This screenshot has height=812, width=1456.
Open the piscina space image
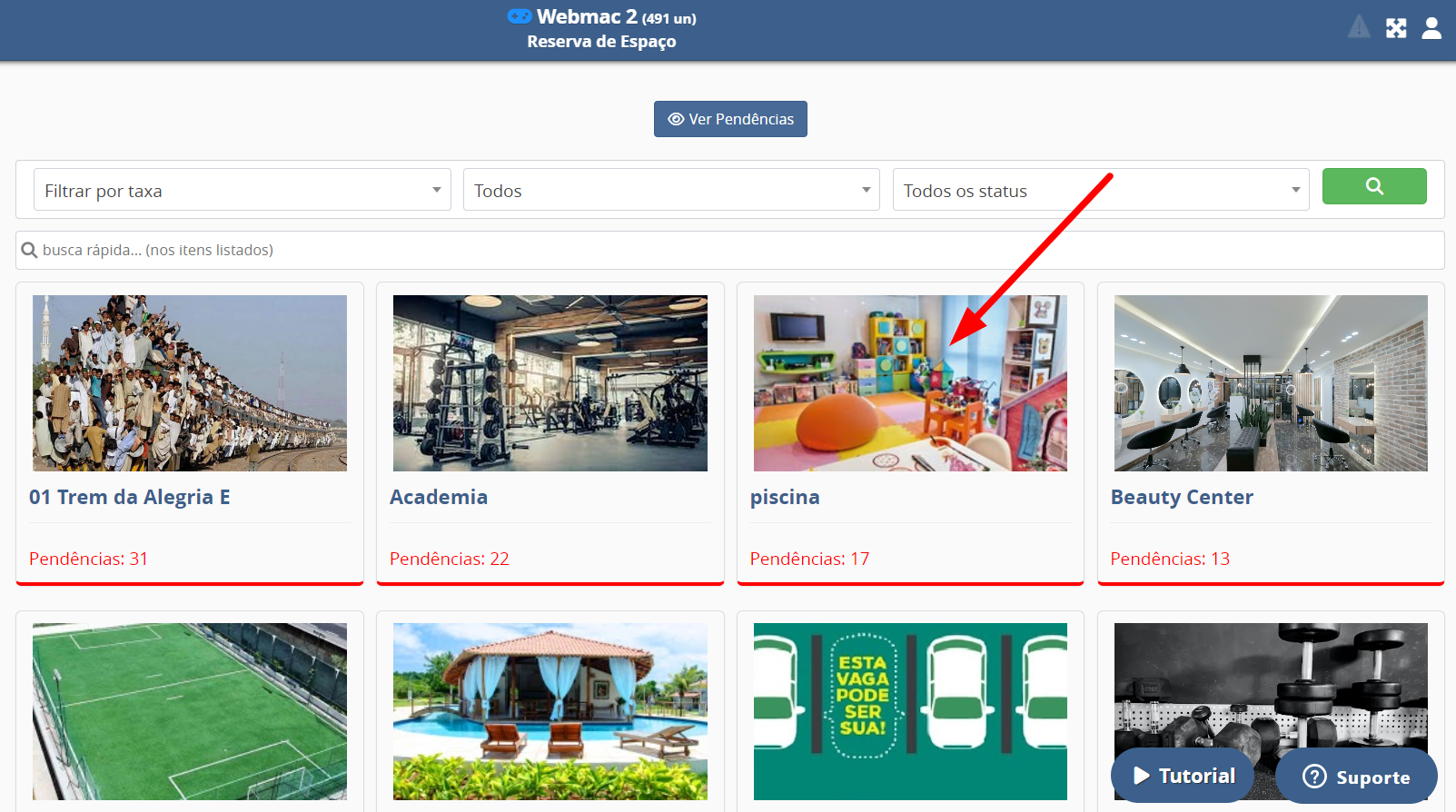pyautogui.click(x=910, y=382)
